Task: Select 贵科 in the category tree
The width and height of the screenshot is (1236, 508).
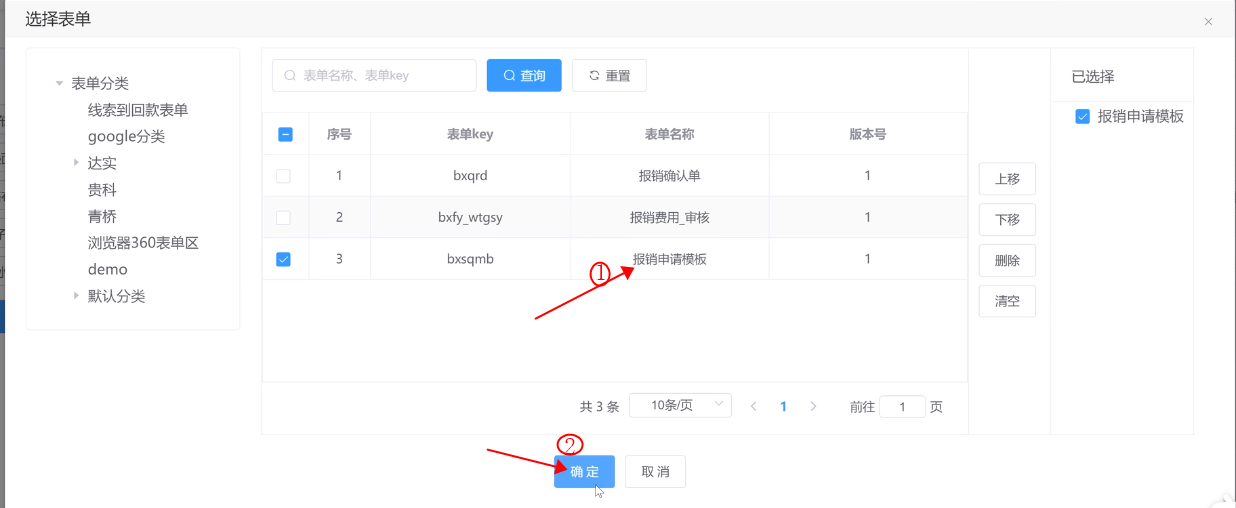Action: click(102, 190)
